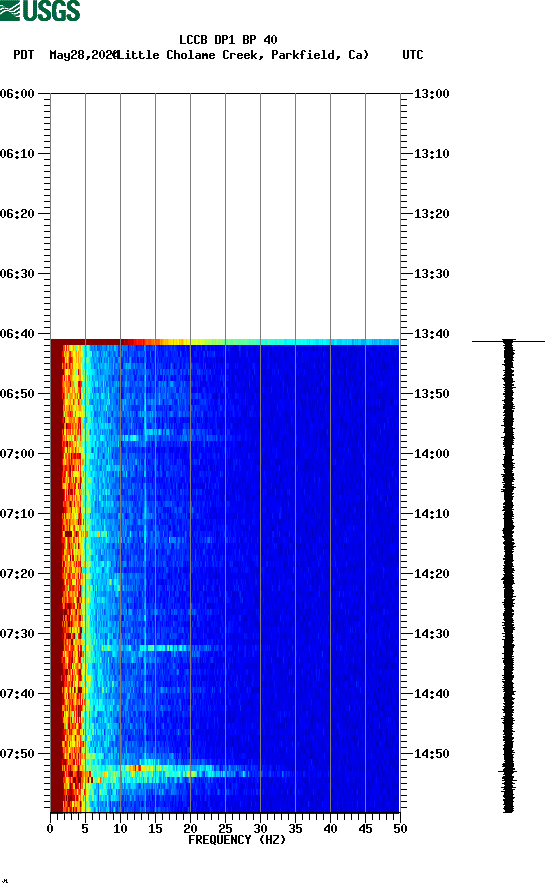The width and height of the screenshot is (552, 892).
Task: Click the date label starting 'May28'
Action: pyautogui.click(x=84, y=55)
